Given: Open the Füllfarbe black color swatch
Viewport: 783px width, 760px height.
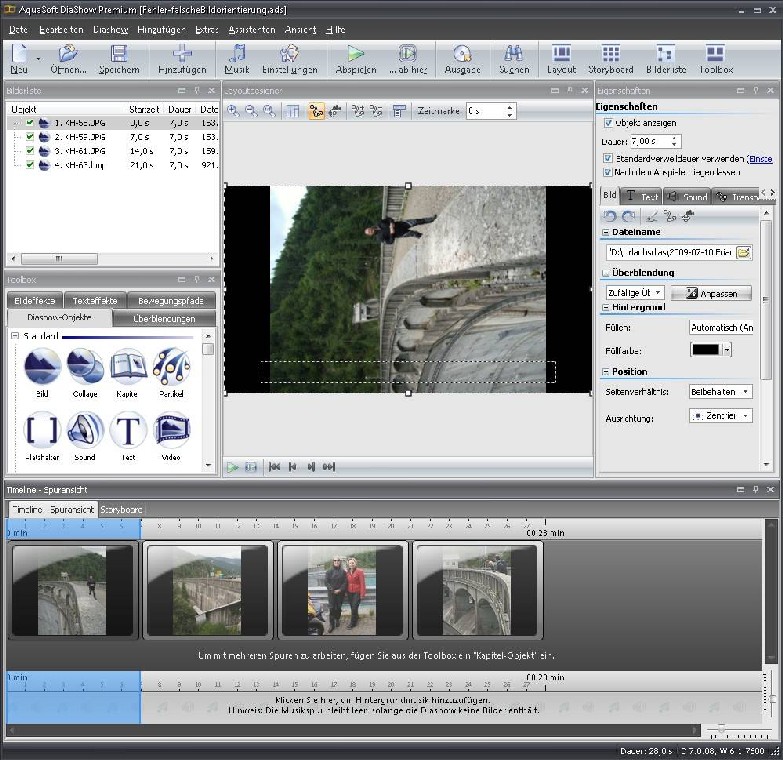Looking at the screenshot, I should pos(706,350).
